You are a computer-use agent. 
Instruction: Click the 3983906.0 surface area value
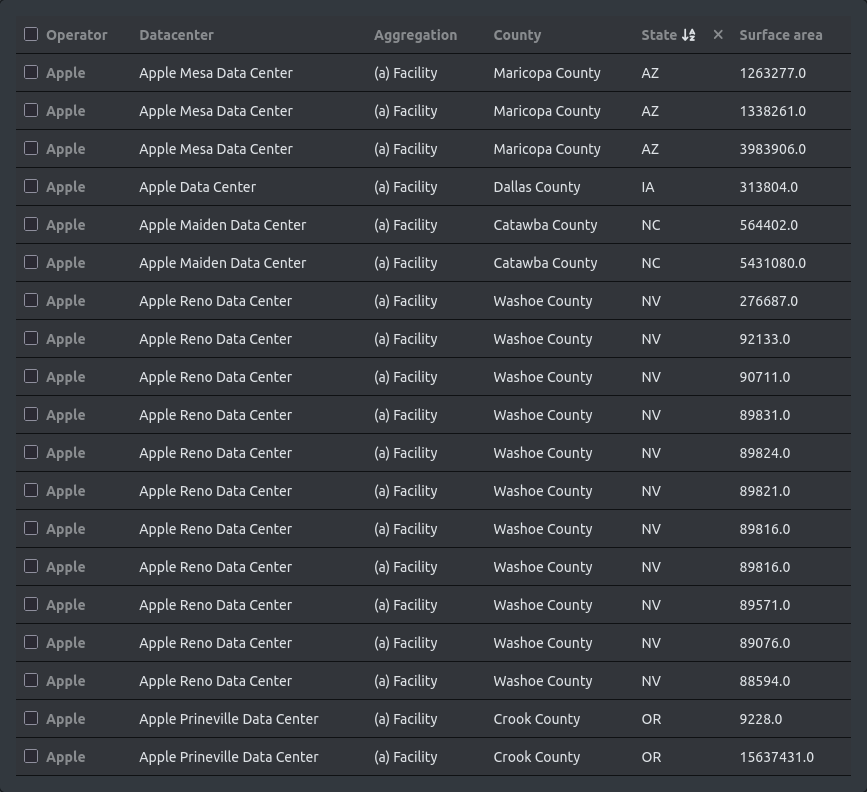(772, 149)
